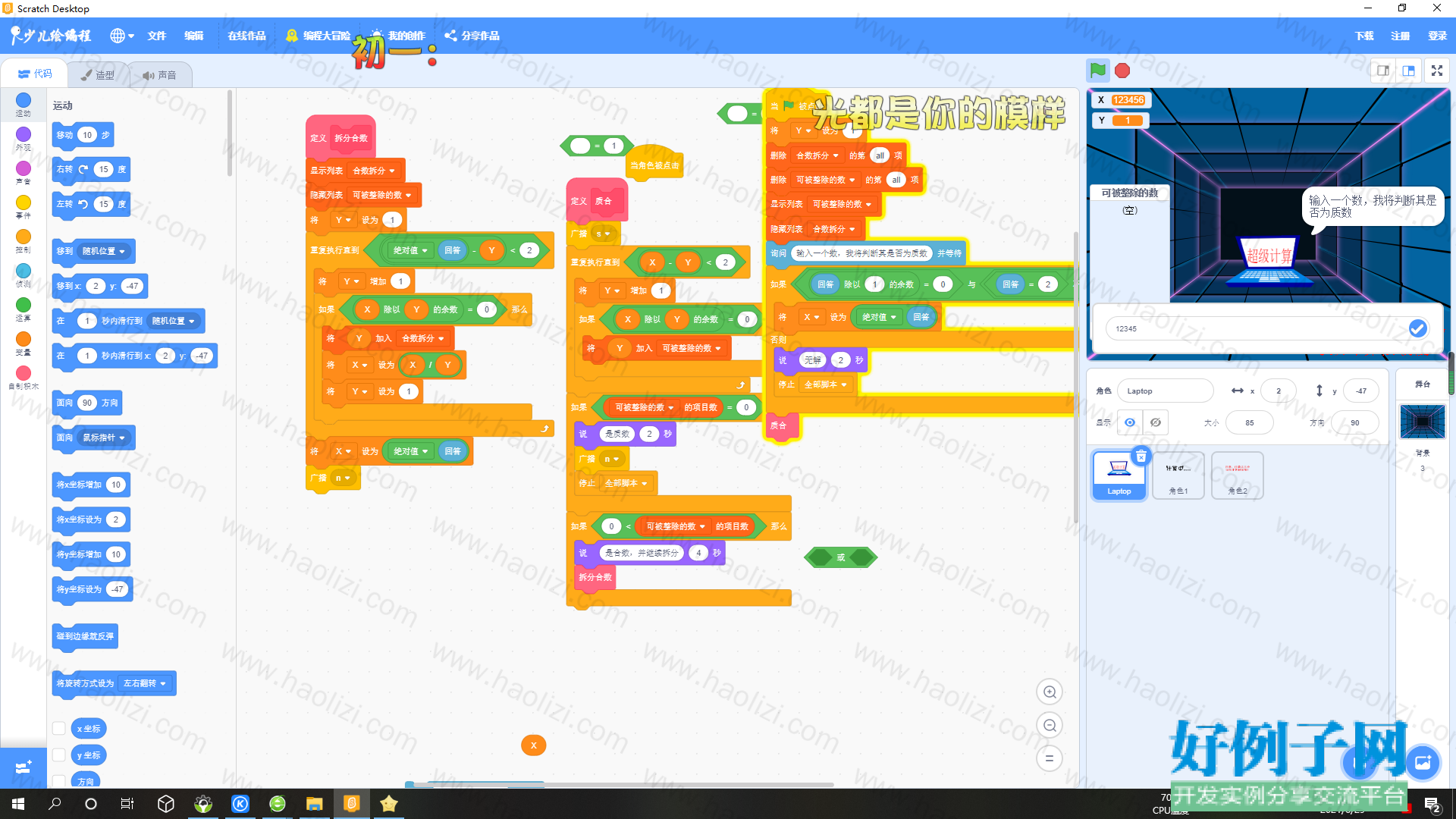Enter fullscreen stage mode
Image resolution: width=1456 pixels, height=819 pixels.
(x=1436, y=71)
